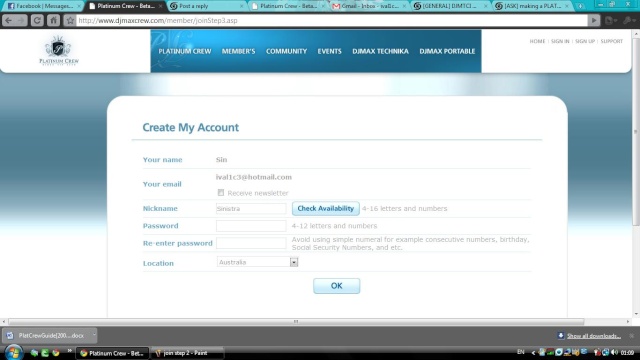Open the DJMAX TECHNIKA nav menu
The height and width of the screenshot is (360, 640).
[x=380, y=51]
